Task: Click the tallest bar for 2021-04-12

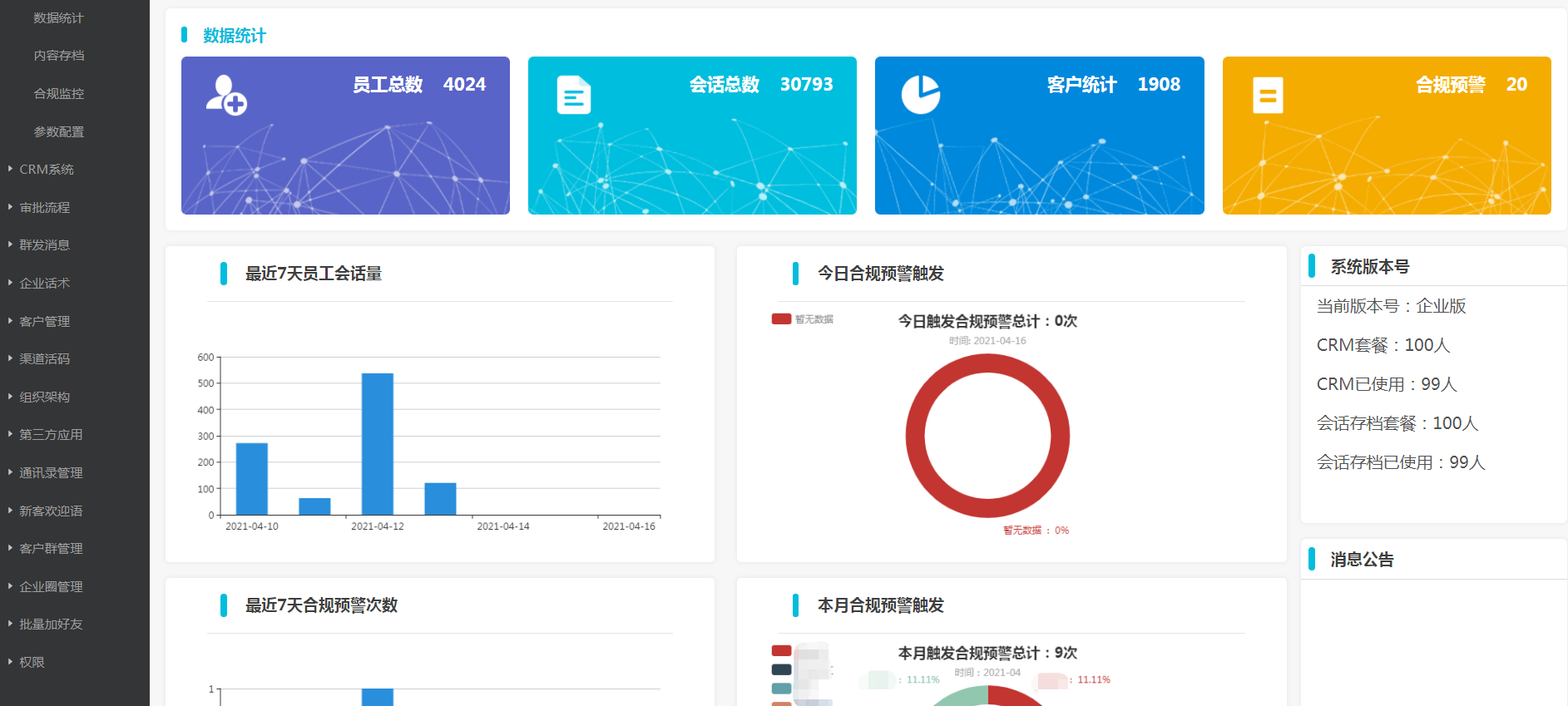Action: click(x=377, y=443)
